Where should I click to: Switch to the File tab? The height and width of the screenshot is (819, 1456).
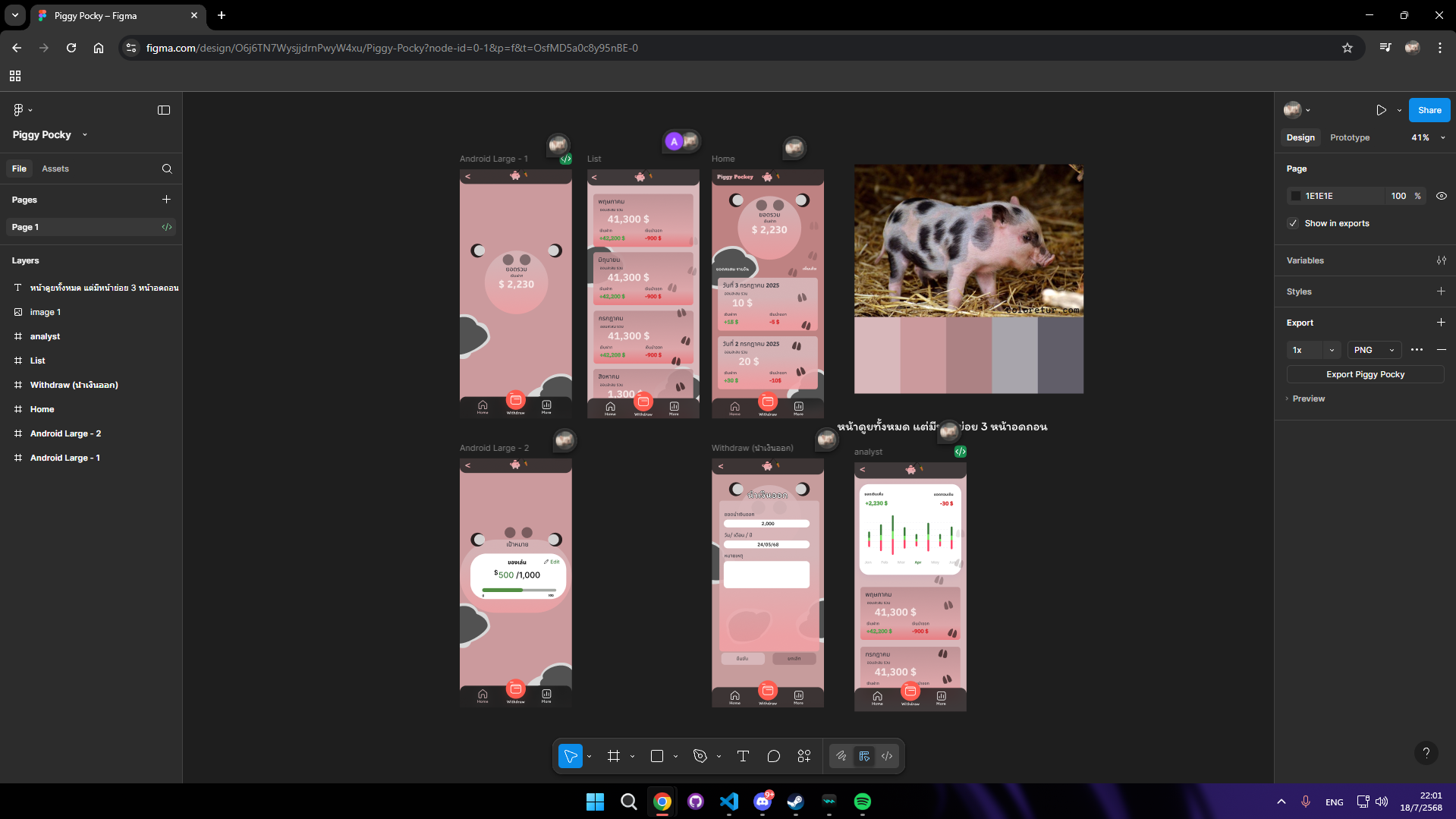[19, 169]
